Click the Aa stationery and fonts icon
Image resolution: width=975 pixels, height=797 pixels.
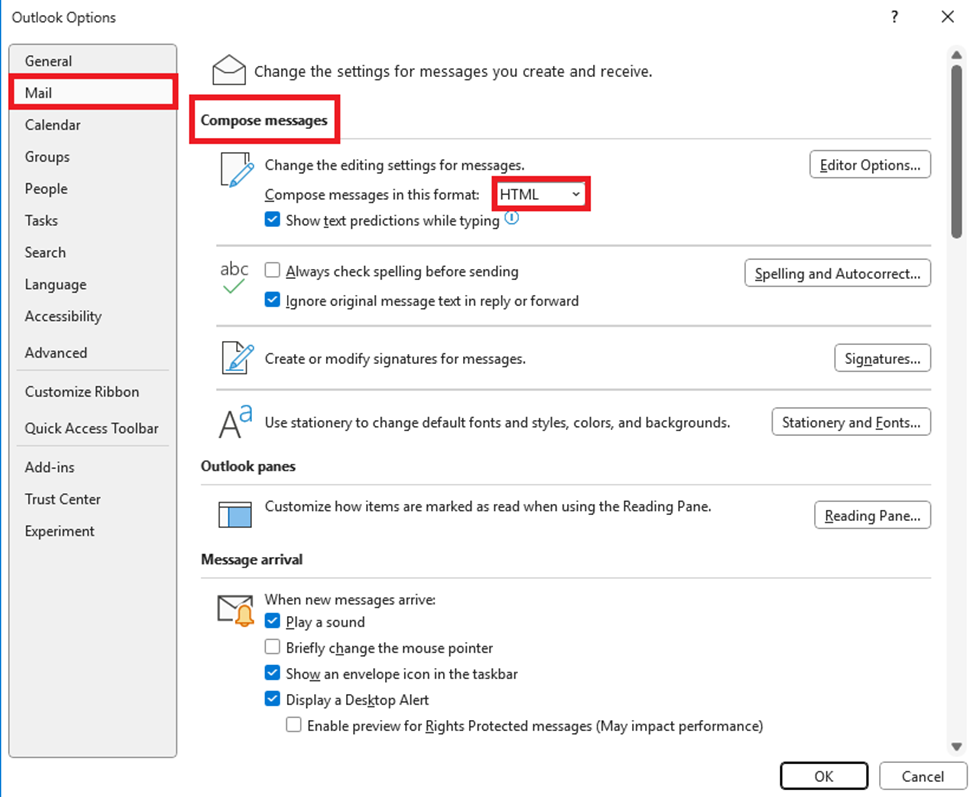(233, 422)
